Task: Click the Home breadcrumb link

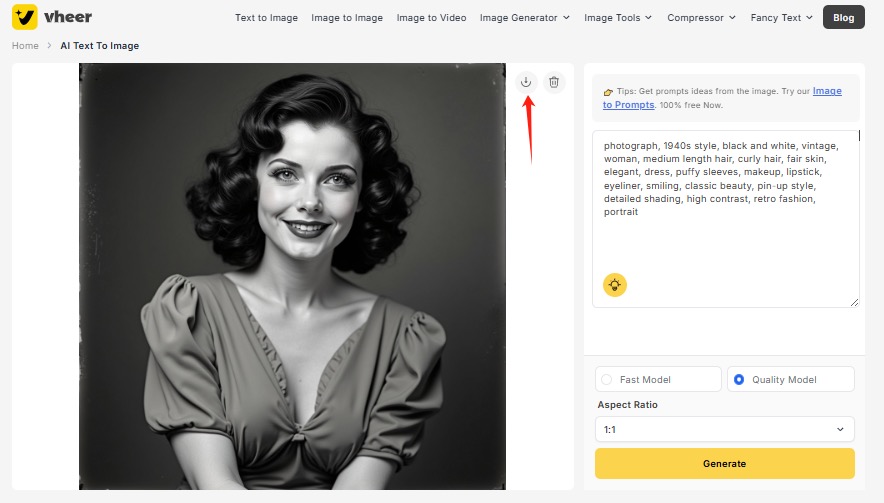Action: [25, 46]
